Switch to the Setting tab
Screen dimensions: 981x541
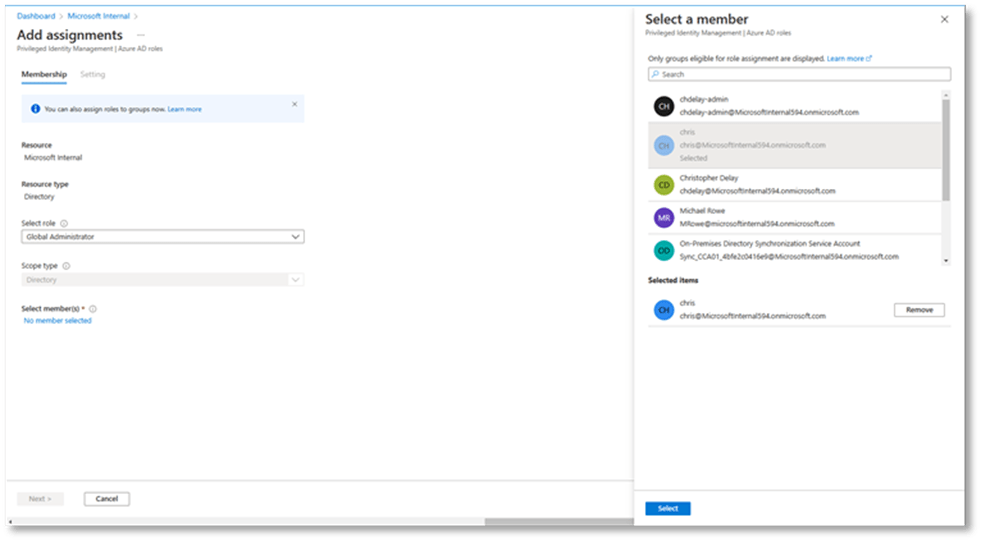pos(92,75)
